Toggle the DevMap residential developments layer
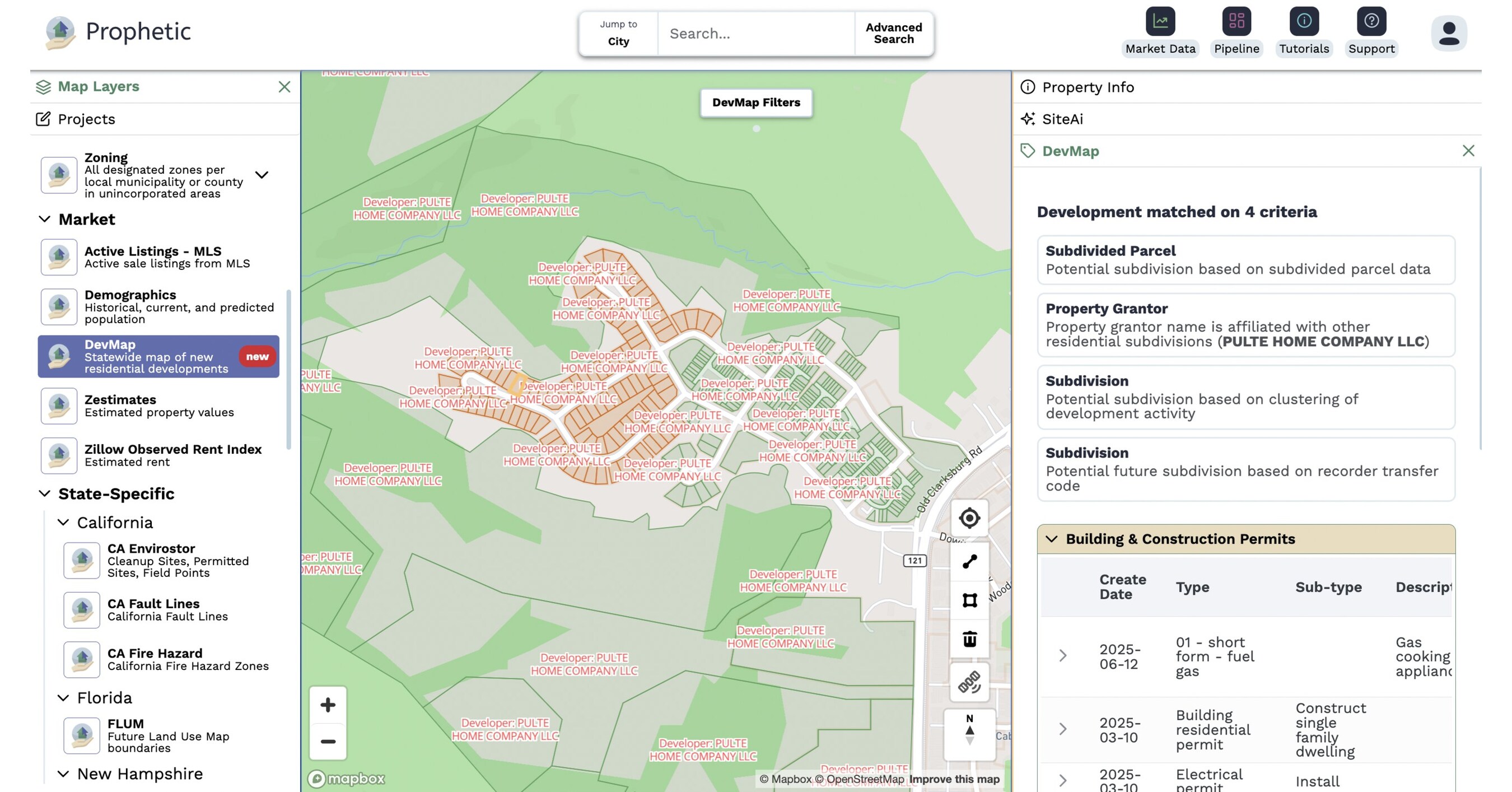Screen dimensions: 1512x792 tap(158, 356)
